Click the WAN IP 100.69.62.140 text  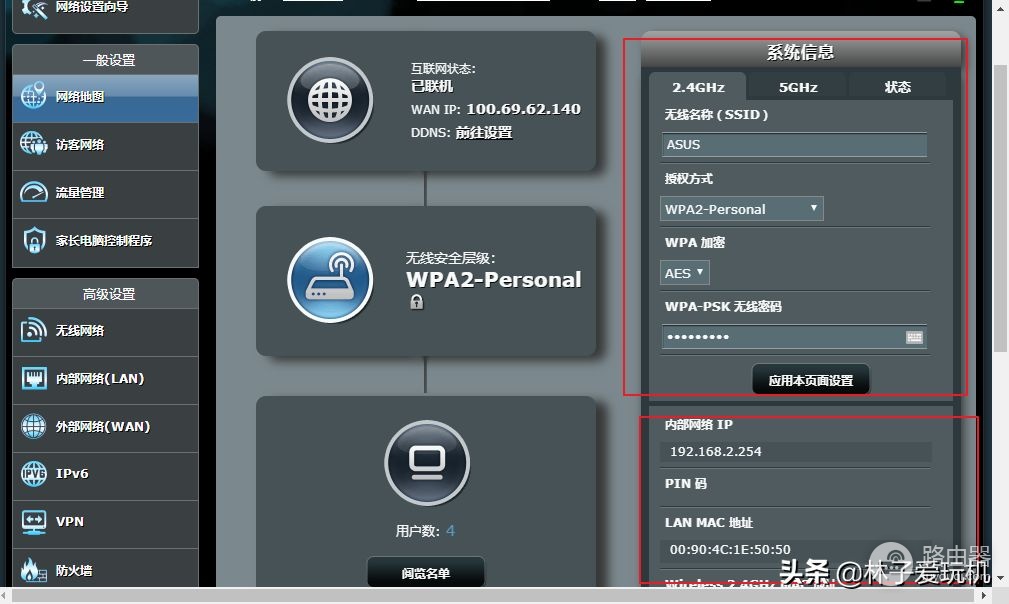click(x=523, y=109)
